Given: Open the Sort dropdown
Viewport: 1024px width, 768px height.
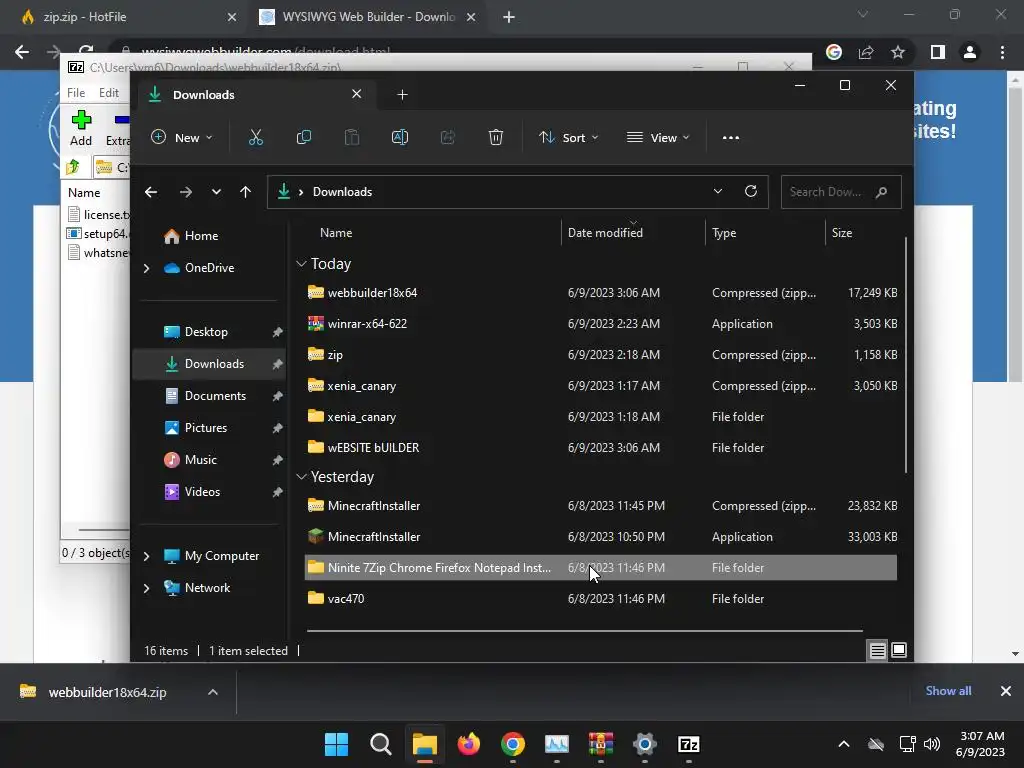Looking at the screenshot, I should [x=568, y=138].
